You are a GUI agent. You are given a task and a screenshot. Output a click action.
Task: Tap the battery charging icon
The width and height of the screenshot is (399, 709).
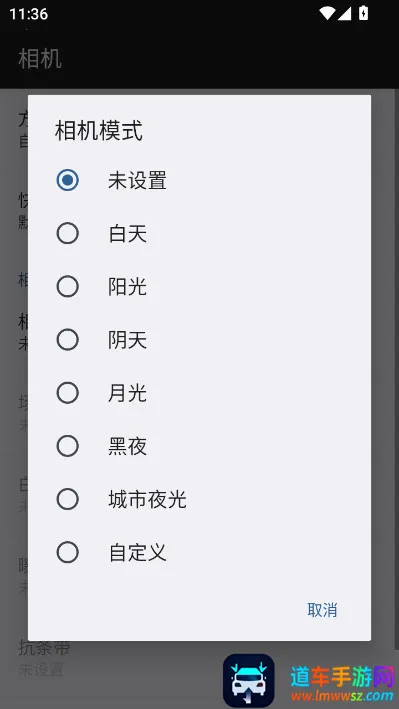tap(363, 13)
